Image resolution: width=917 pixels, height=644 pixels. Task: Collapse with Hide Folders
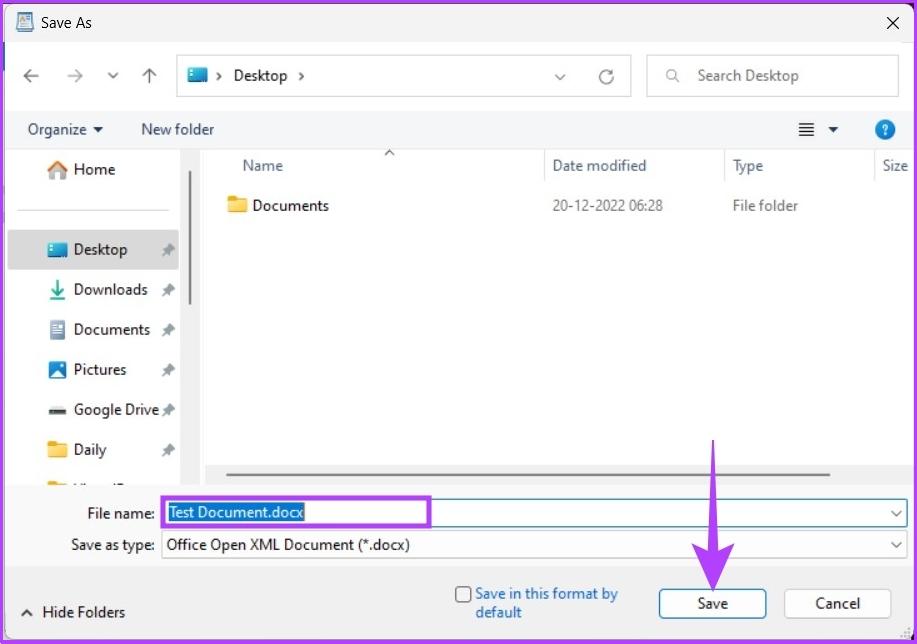(73, 612)
